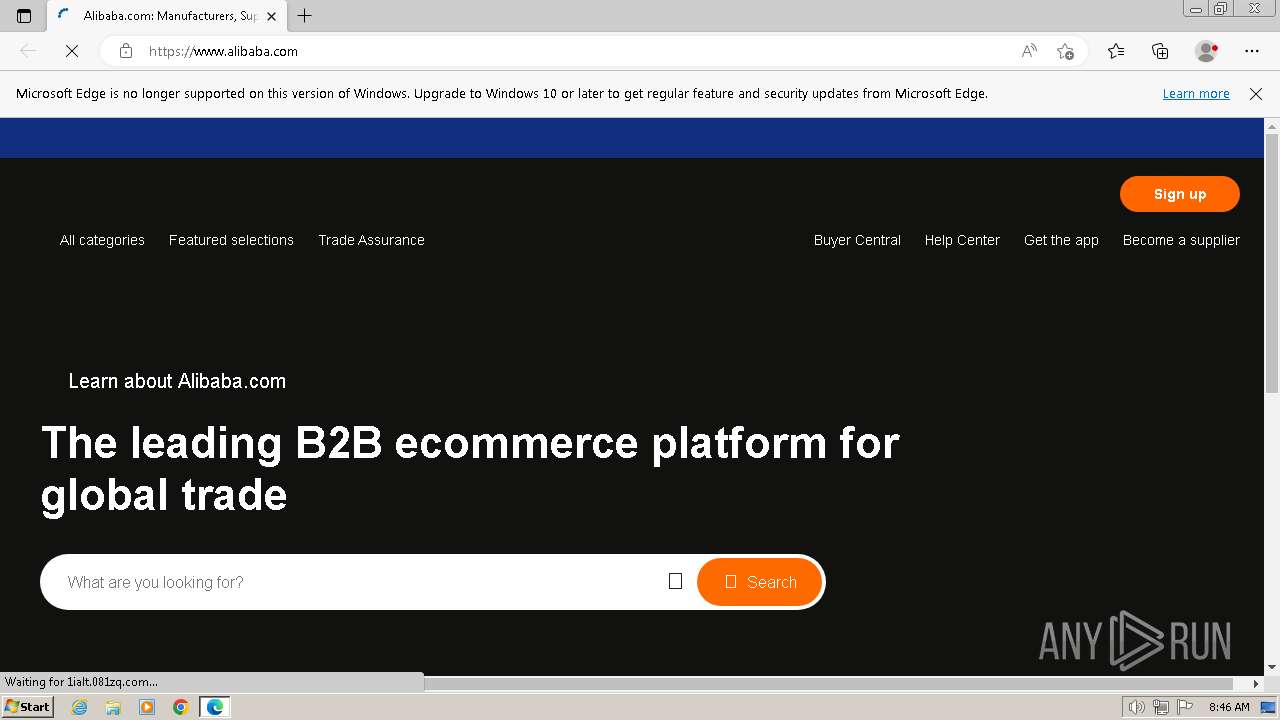Click the orange Search button
The width and height of the screenshot is (1280, 720).
pos(760,582)
